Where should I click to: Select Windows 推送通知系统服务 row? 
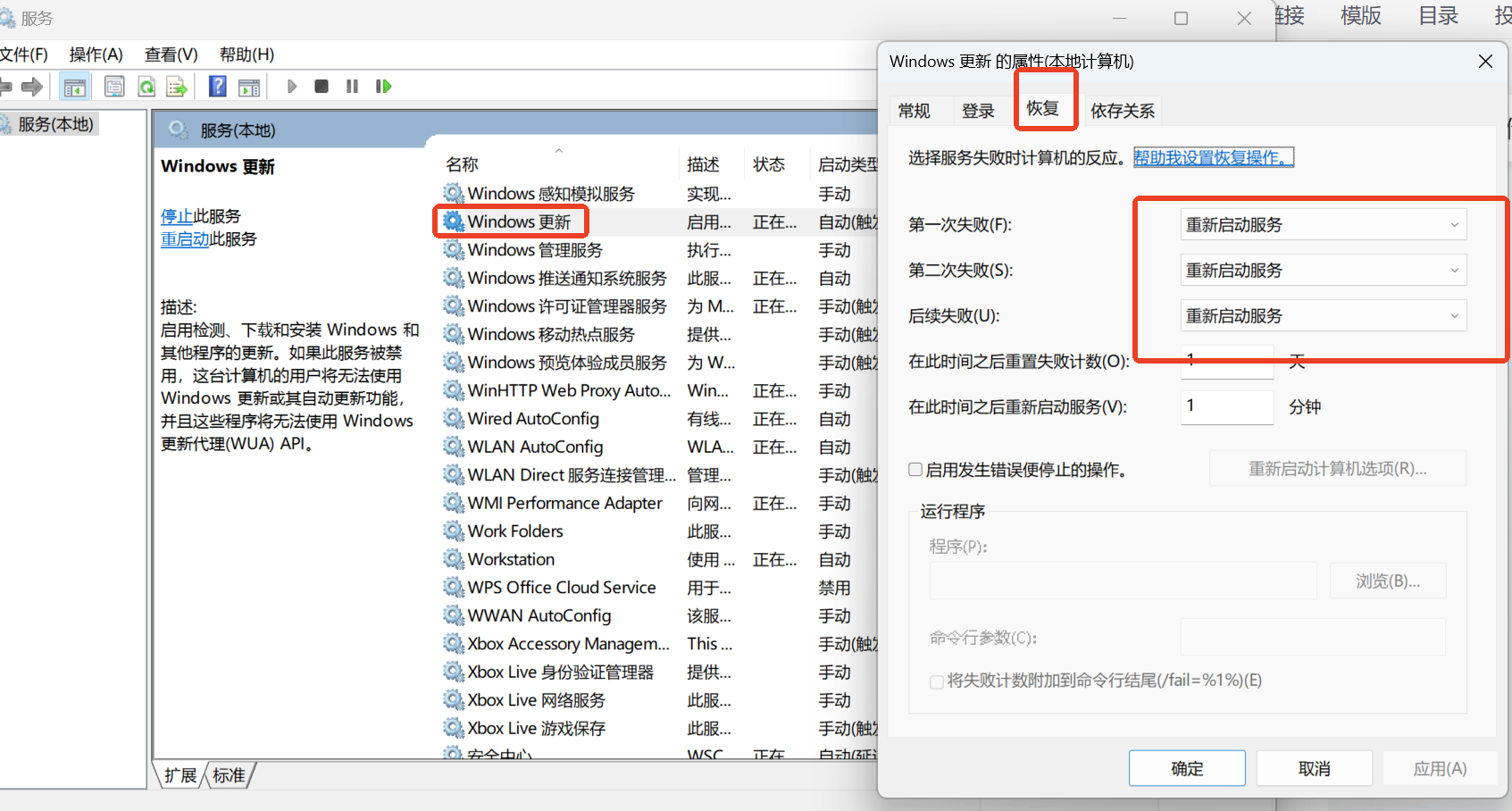tap(661, 278)
